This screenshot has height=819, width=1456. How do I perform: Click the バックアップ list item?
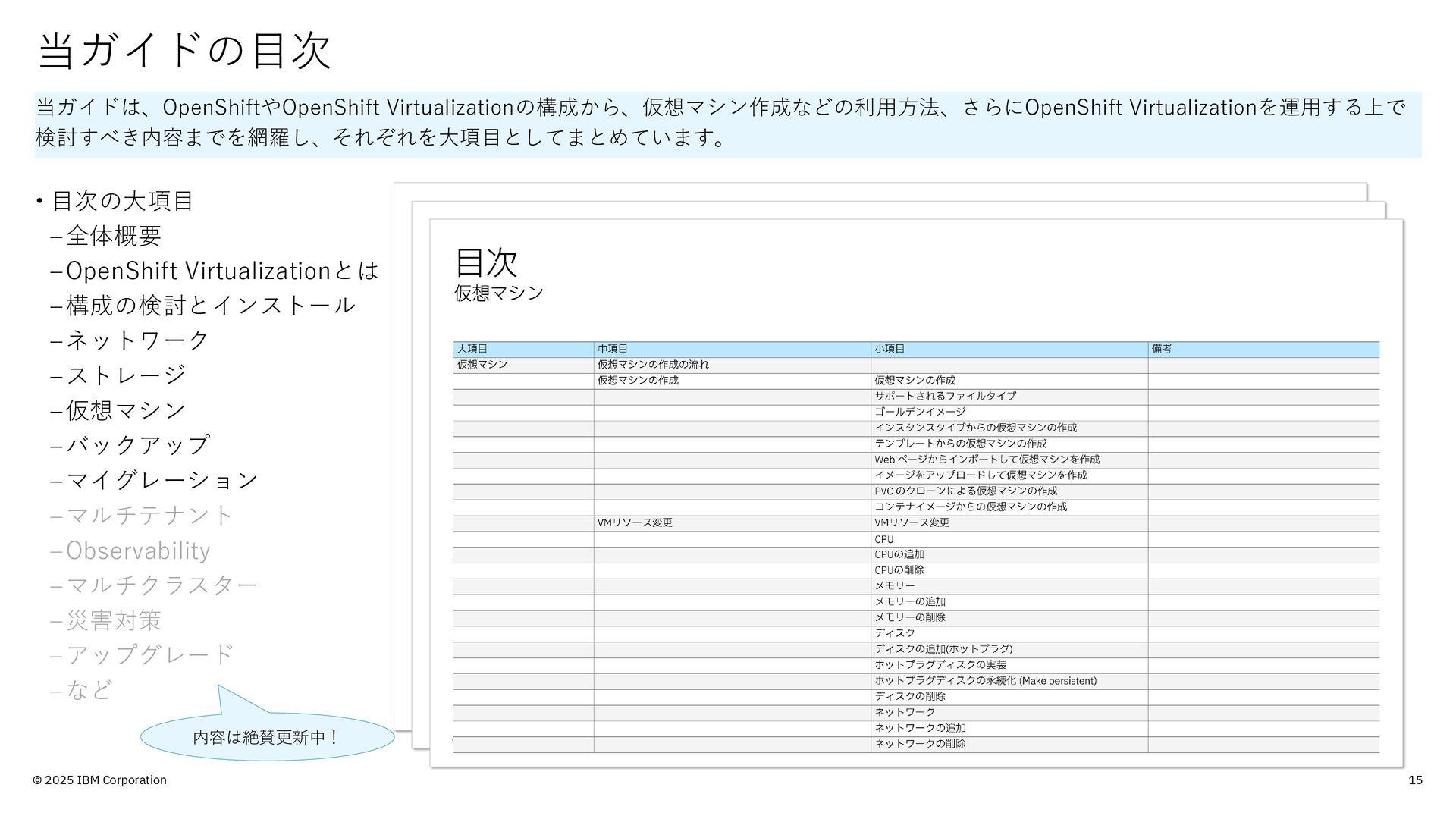[x=137, y=445]
